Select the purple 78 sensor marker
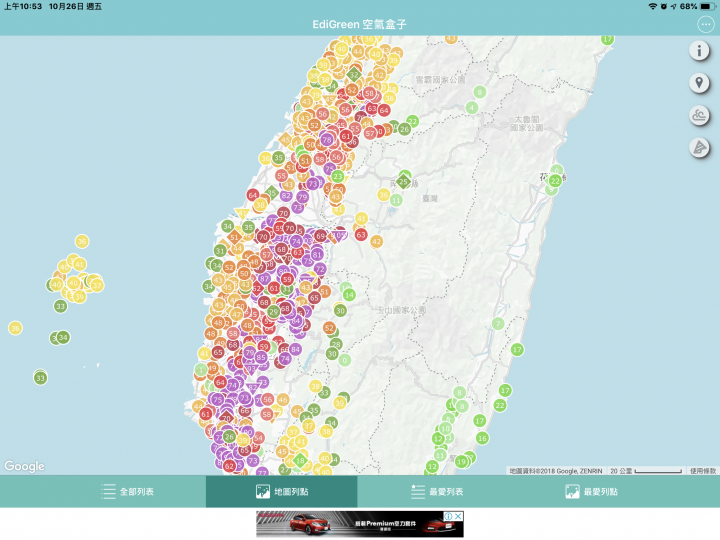720x540 pixels. point(327,140)
